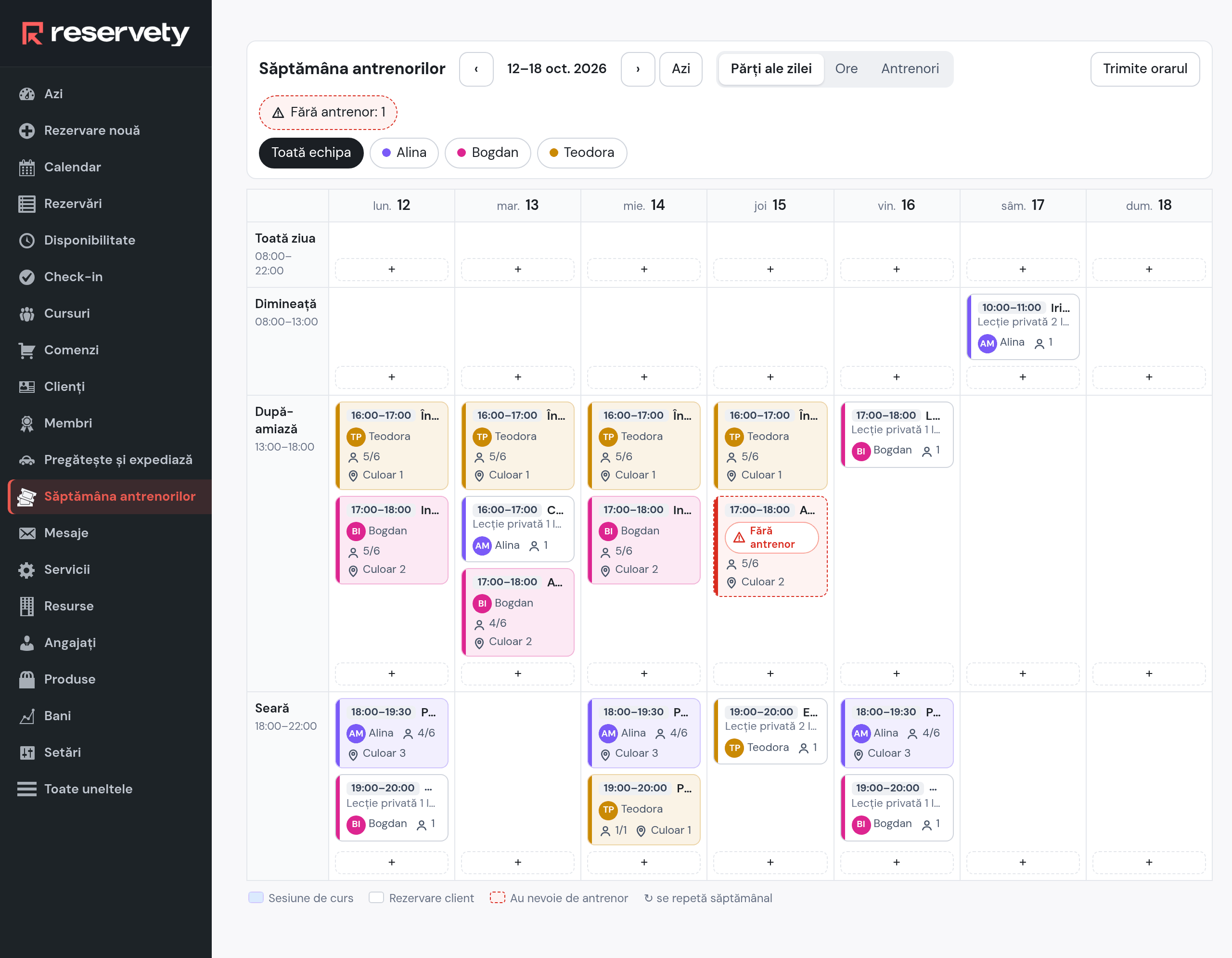Image resolution: width=1232 pixels, height=958 pixels.
Task: Click the Rezervare nouă plus icon
Action: click(x=26, y=130)
